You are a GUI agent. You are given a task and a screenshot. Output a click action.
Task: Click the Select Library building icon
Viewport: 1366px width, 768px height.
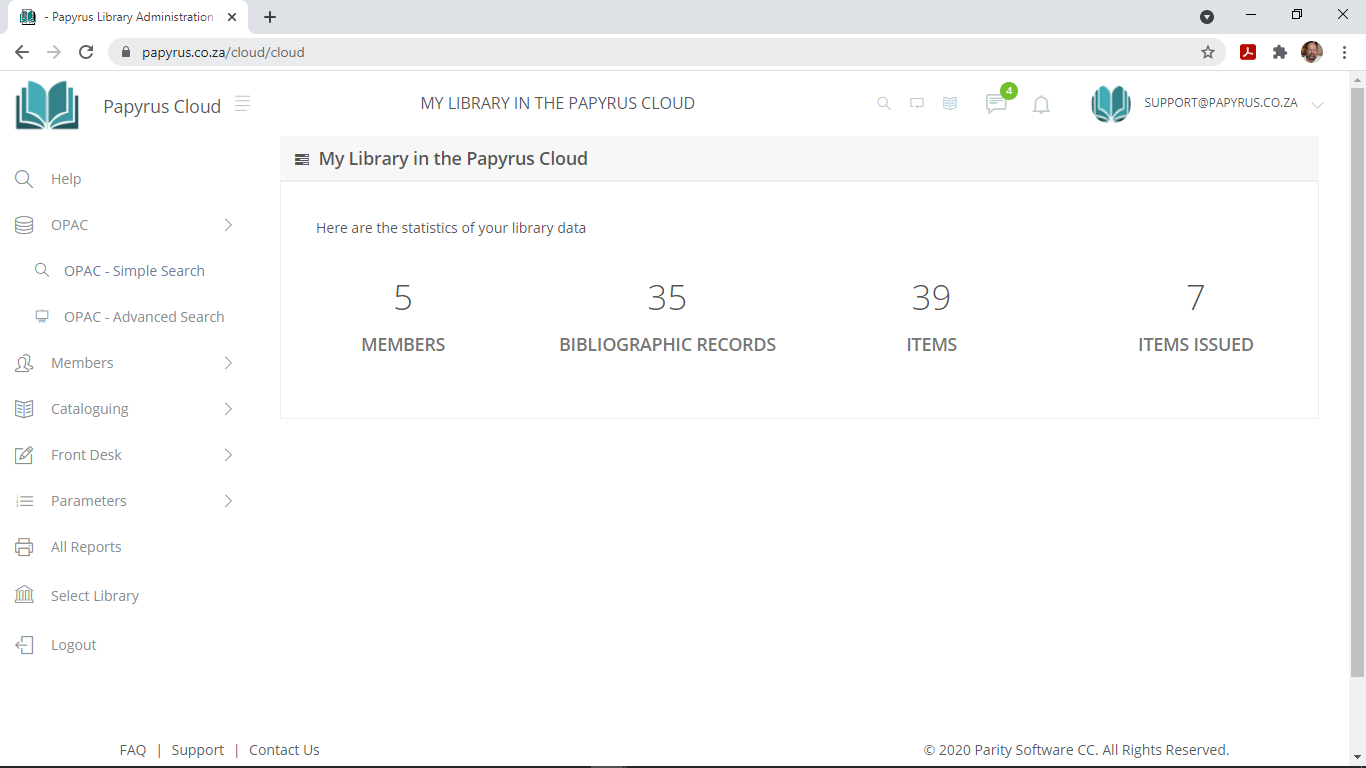point(24,595)
